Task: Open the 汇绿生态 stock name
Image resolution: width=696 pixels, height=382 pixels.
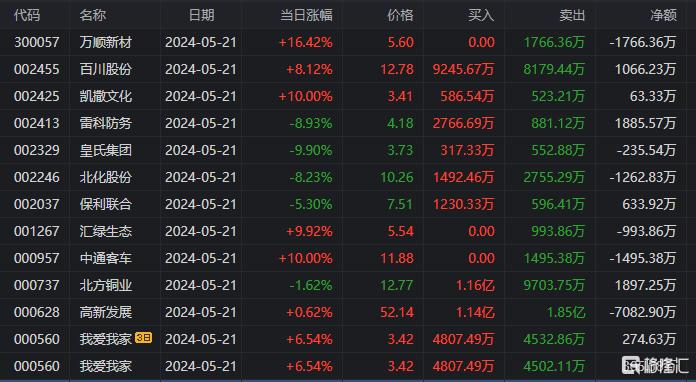Action: pyautogui.click(x=106, y=231)
